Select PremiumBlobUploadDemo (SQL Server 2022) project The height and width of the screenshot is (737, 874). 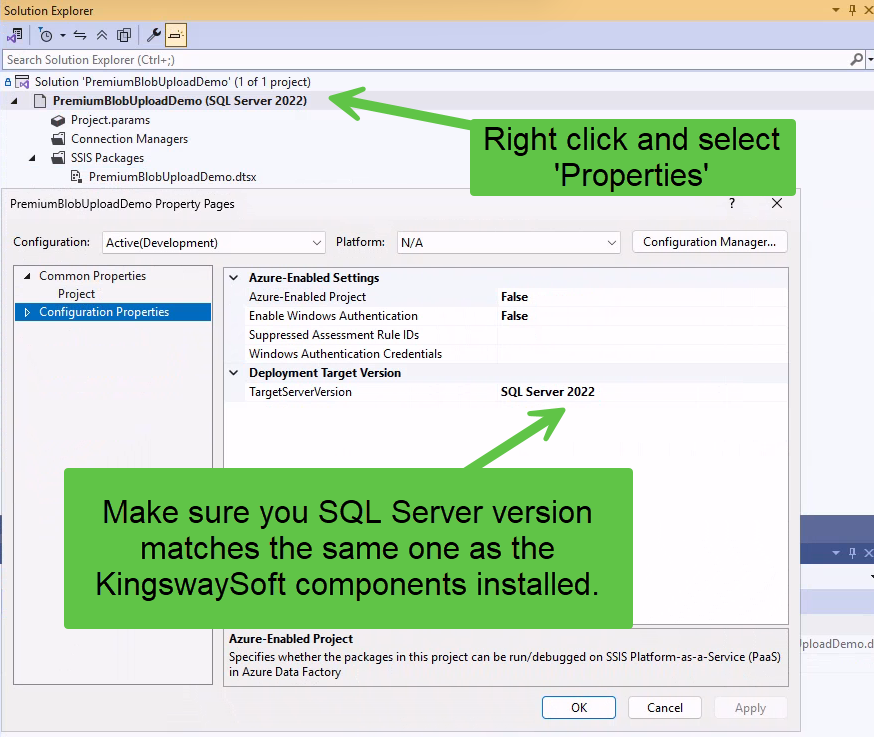coord(179,101)
